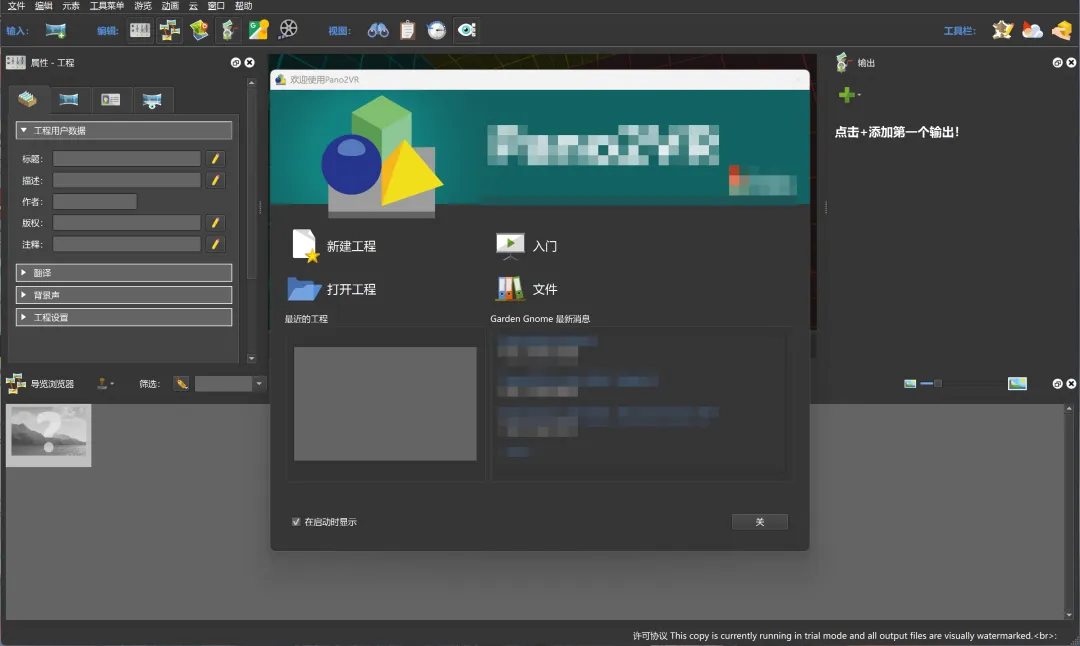Screen dimensions: 1080x646
Task: Adjust the thumbnail size slider handle
Action: (x=937, y=384)
